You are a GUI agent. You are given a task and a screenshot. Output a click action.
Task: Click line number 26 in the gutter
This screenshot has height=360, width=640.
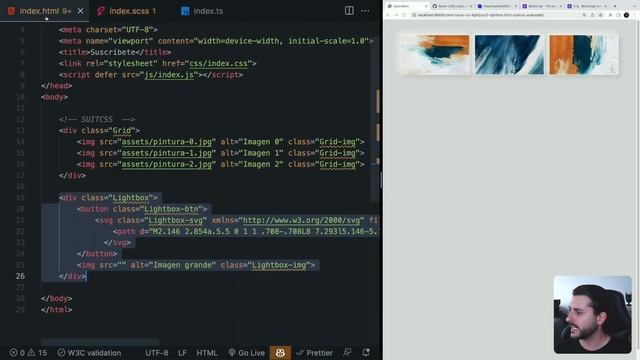[20, 276]
